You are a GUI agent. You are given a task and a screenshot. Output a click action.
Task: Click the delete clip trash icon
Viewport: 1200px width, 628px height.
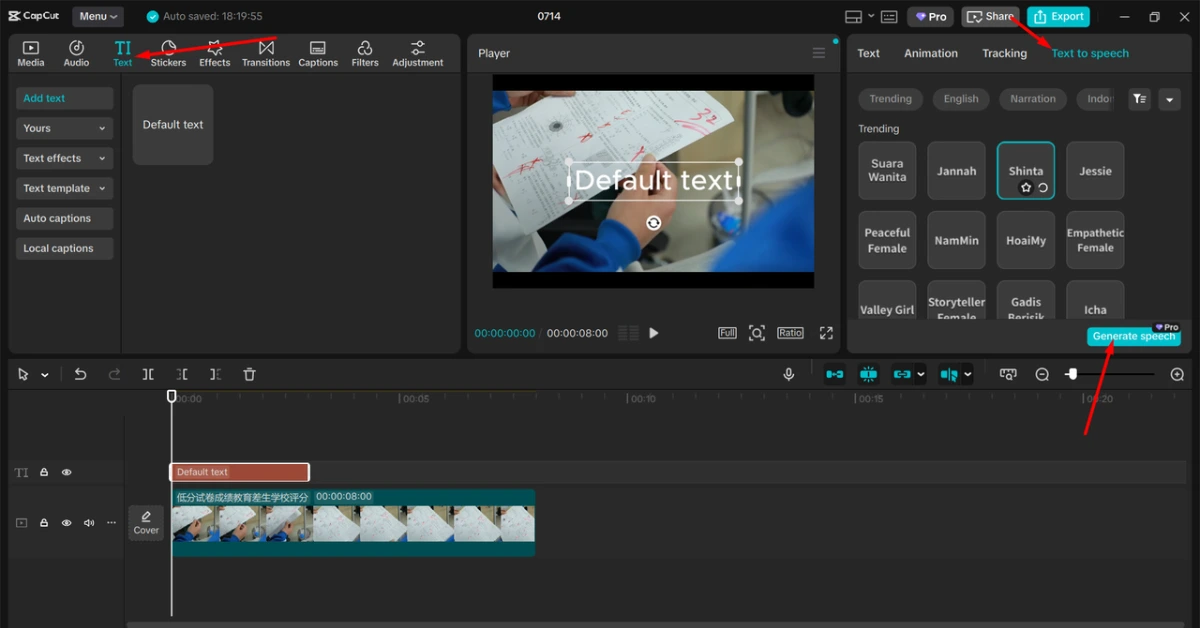[x=250, y=374]
